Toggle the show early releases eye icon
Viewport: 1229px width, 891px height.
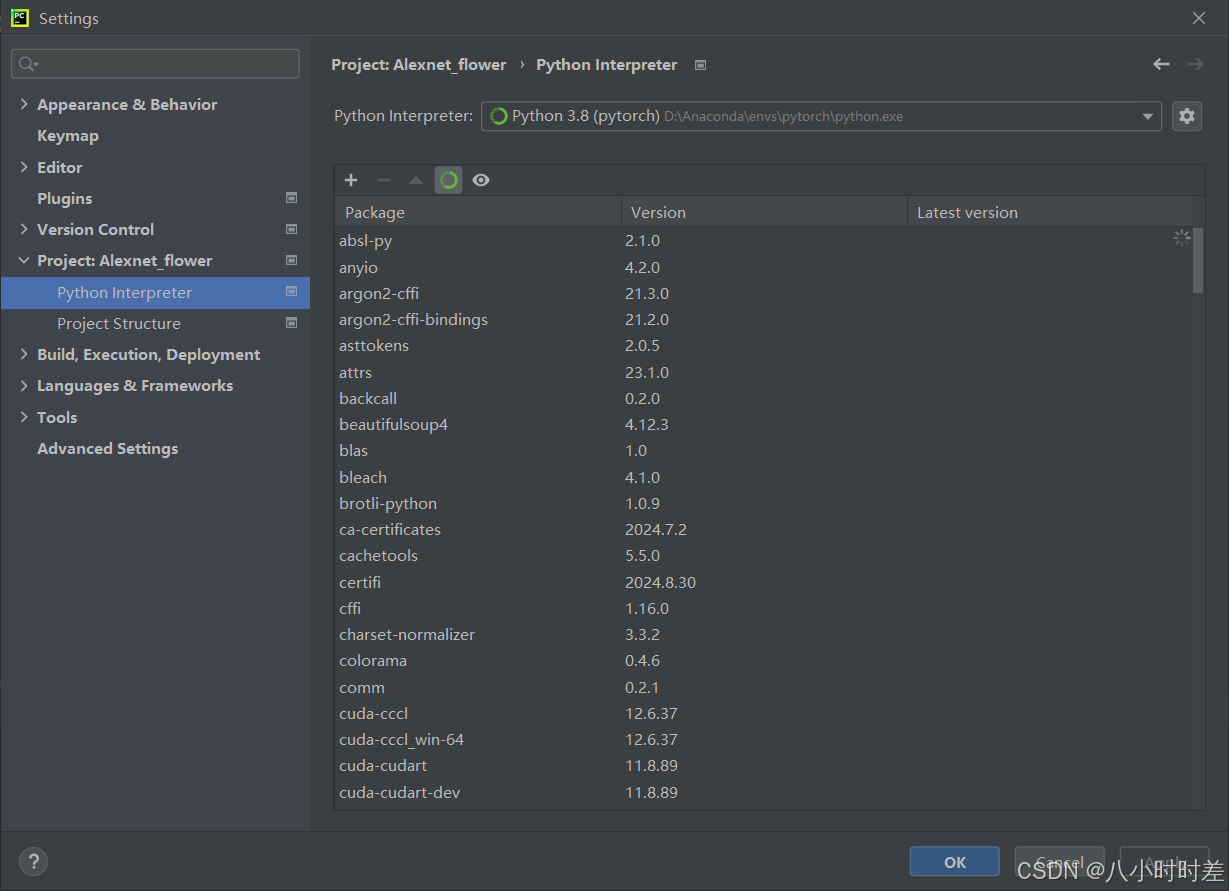[481, 180]
